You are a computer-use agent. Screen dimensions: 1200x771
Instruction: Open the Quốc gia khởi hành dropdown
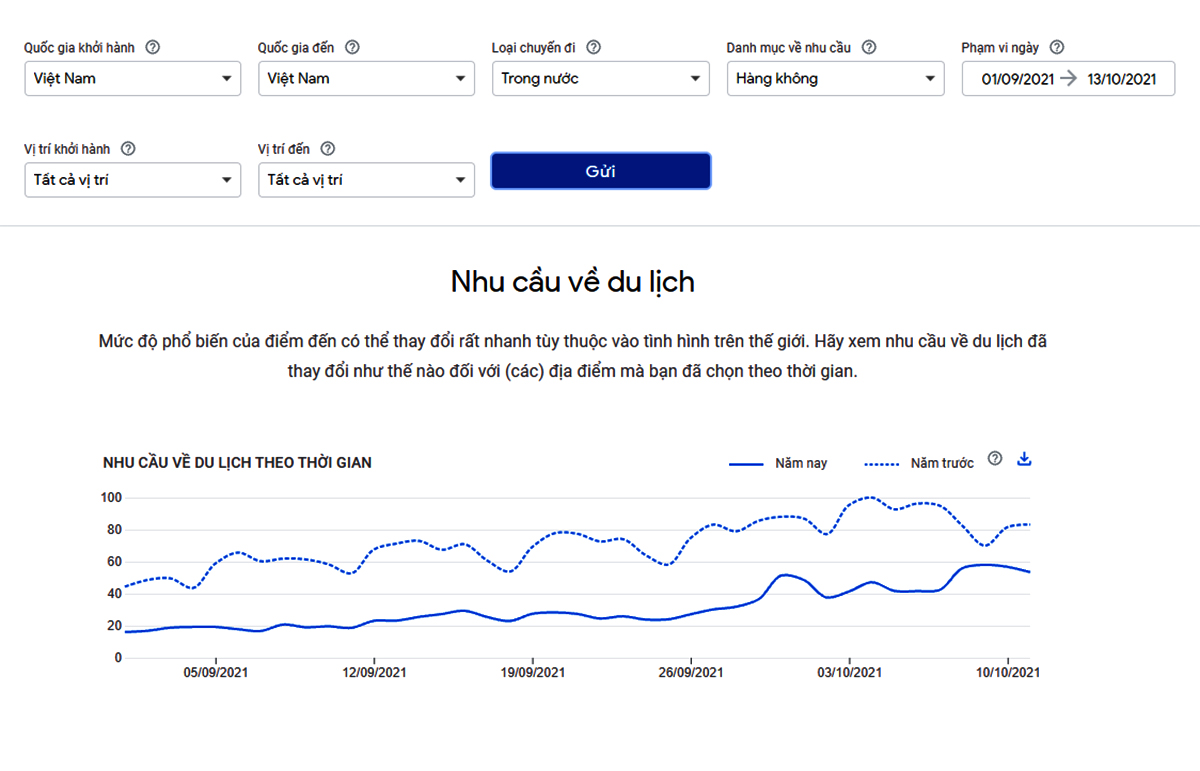tap(132, 79)
